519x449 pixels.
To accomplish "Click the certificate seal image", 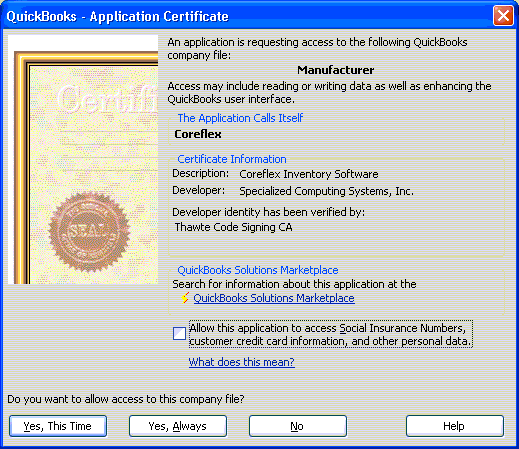I will click(89, 232).
